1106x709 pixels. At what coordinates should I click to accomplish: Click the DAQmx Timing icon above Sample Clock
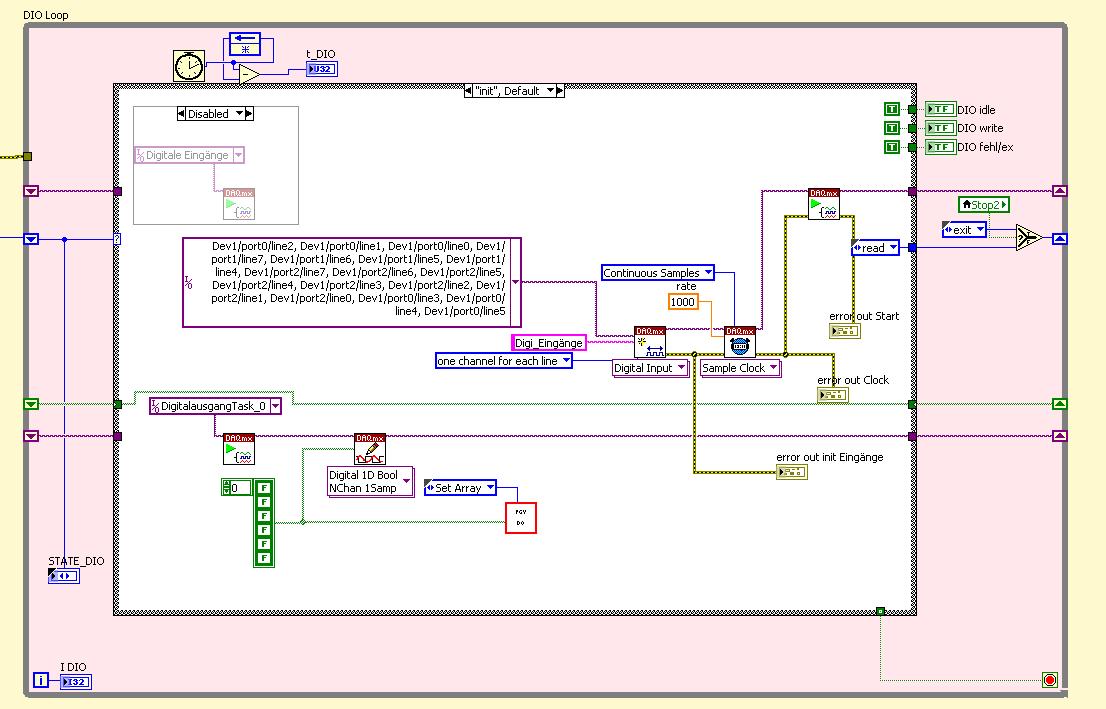[x=740, y=342]
